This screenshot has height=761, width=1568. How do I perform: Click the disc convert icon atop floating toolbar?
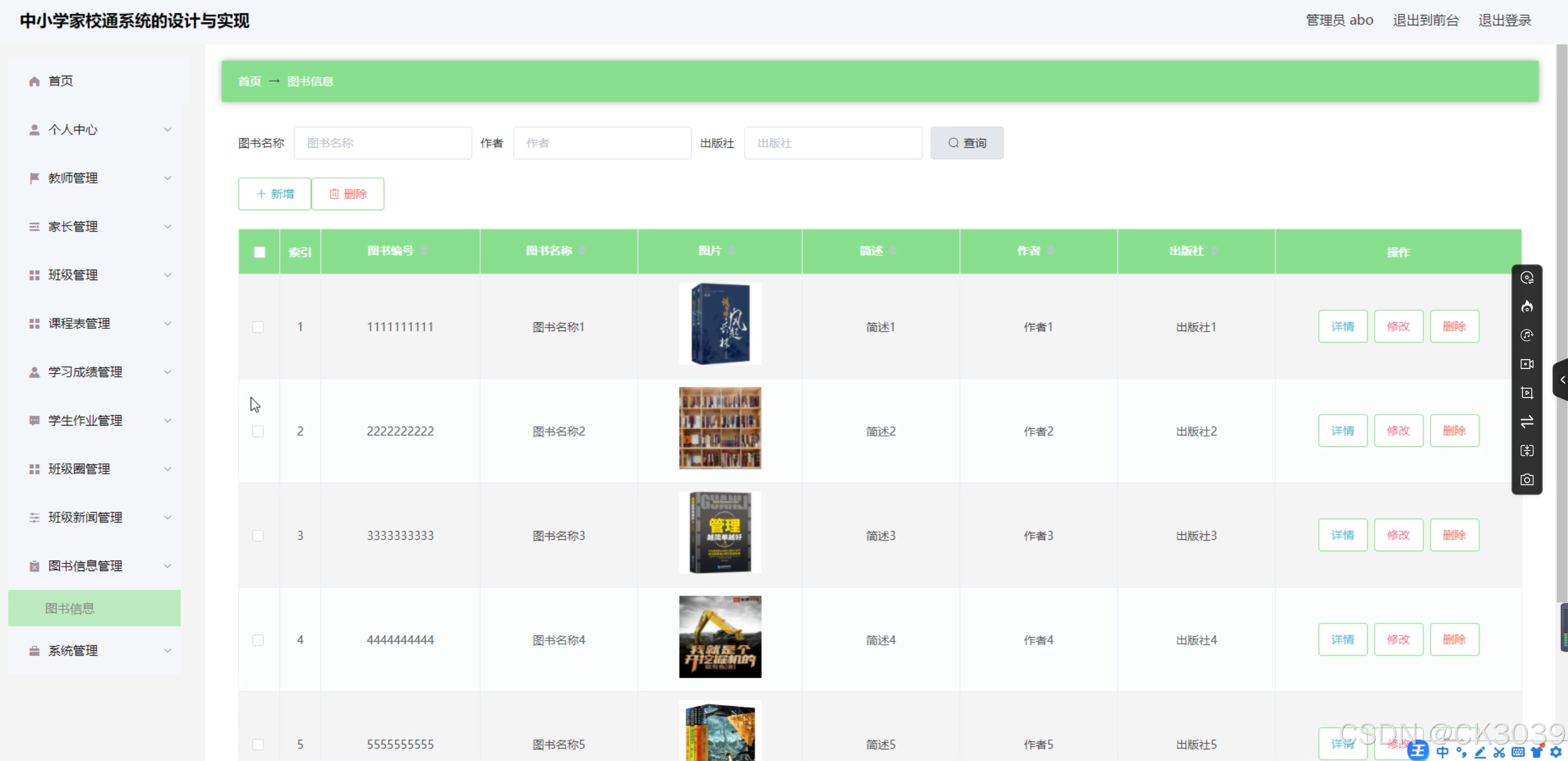pos(1527,278)
